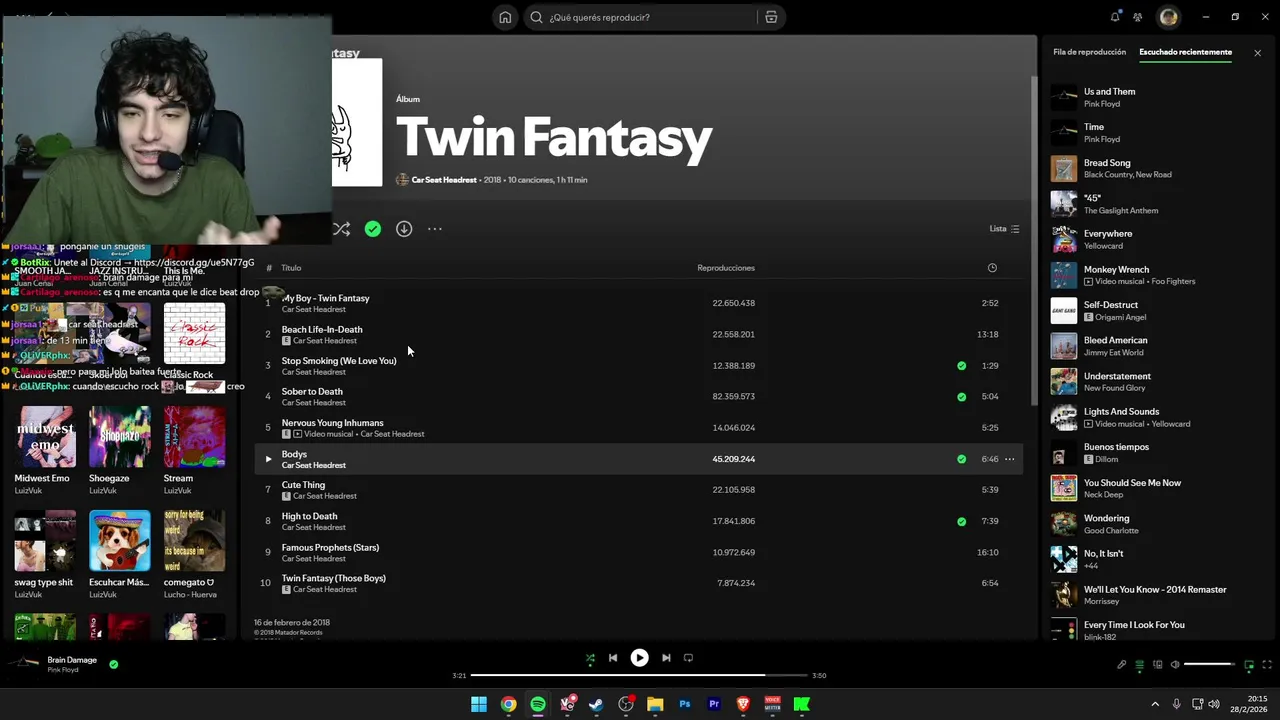This screenshot has width=1280, height=720.
Task: Seek on the playback progress bar
Action: click(x=639, y=675)
